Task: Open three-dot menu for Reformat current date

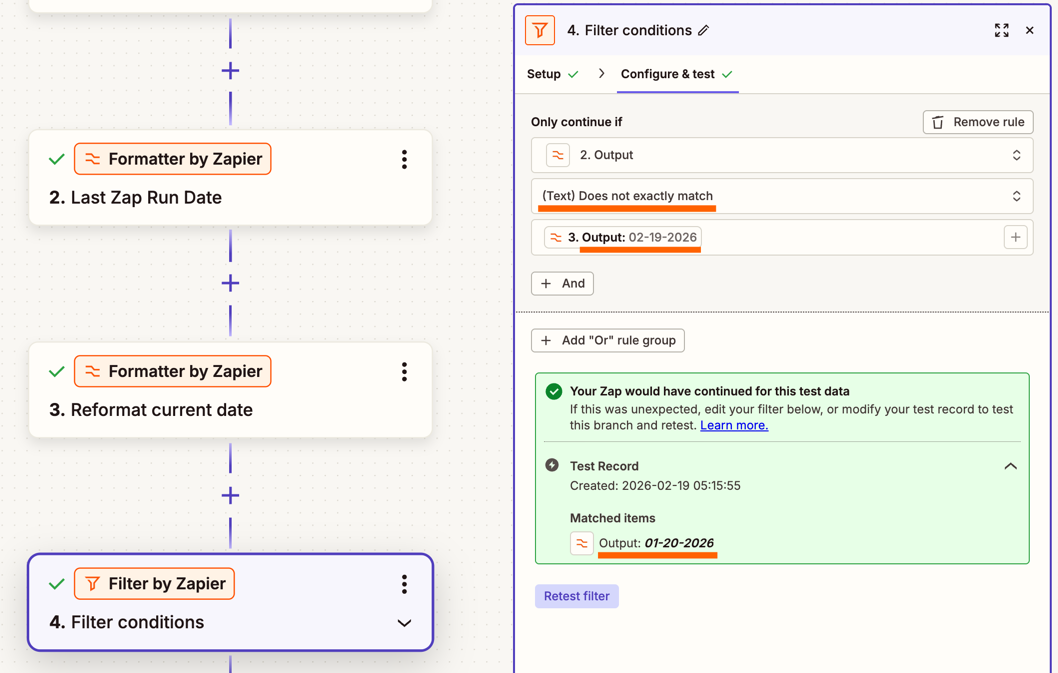Action: pyautogui.click(x=404, y=372)
